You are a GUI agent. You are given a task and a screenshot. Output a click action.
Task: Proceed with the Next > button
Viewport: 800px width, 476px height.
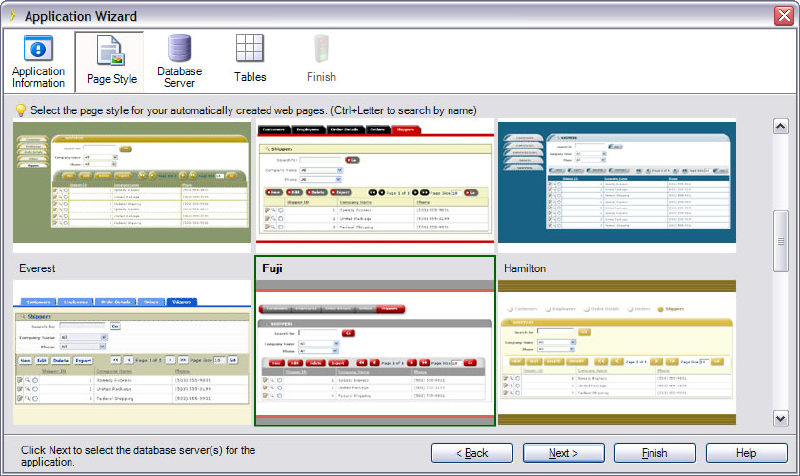pos(563,453)
